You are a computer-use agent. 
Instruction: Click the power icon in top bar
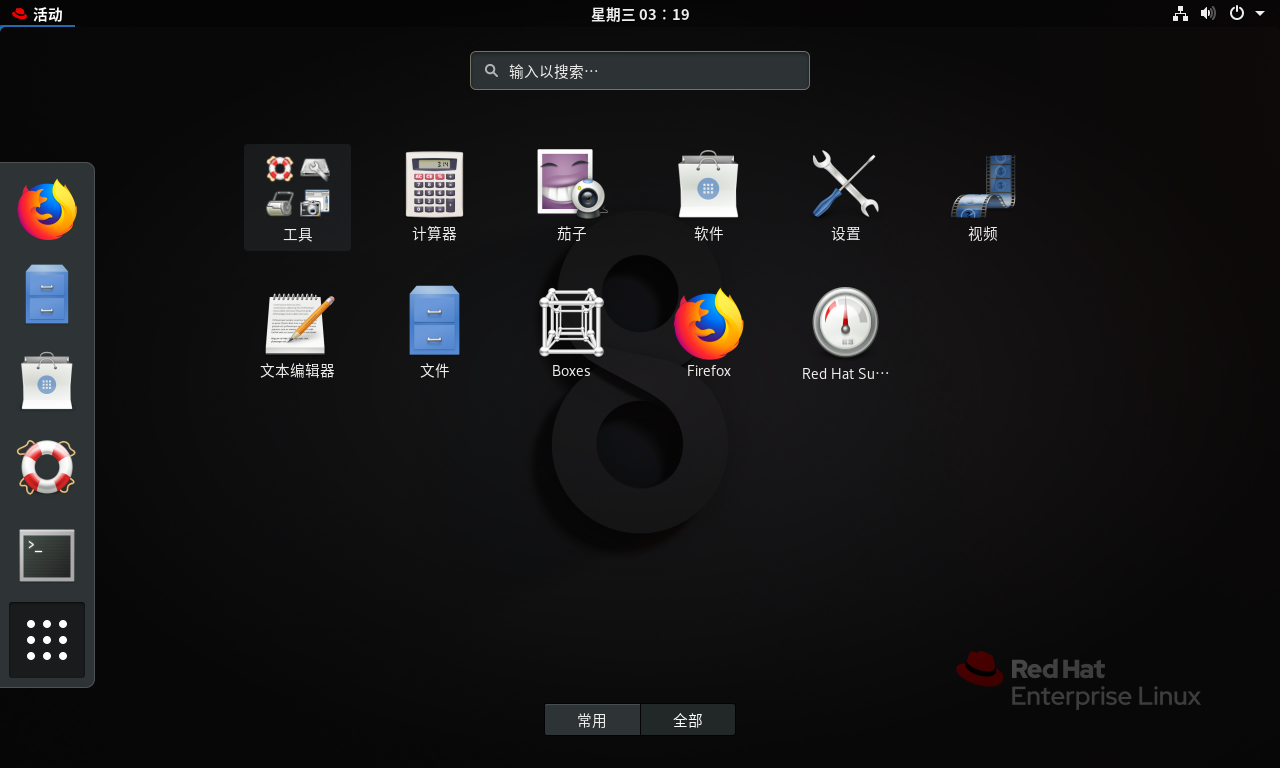pos(1237,14)
